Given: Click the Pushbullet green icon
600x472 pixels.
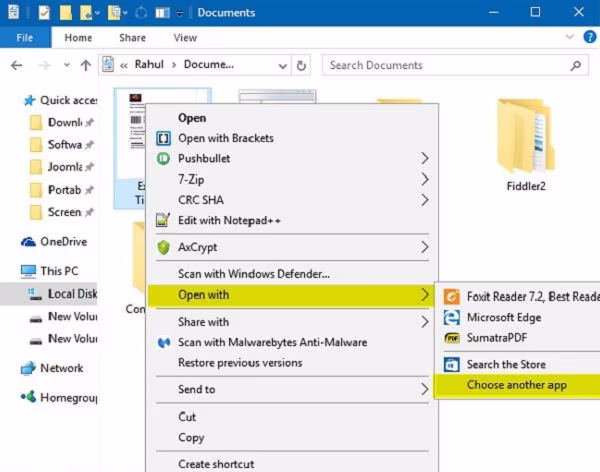Looking at the screenshot, I should [x=163, y=158].
